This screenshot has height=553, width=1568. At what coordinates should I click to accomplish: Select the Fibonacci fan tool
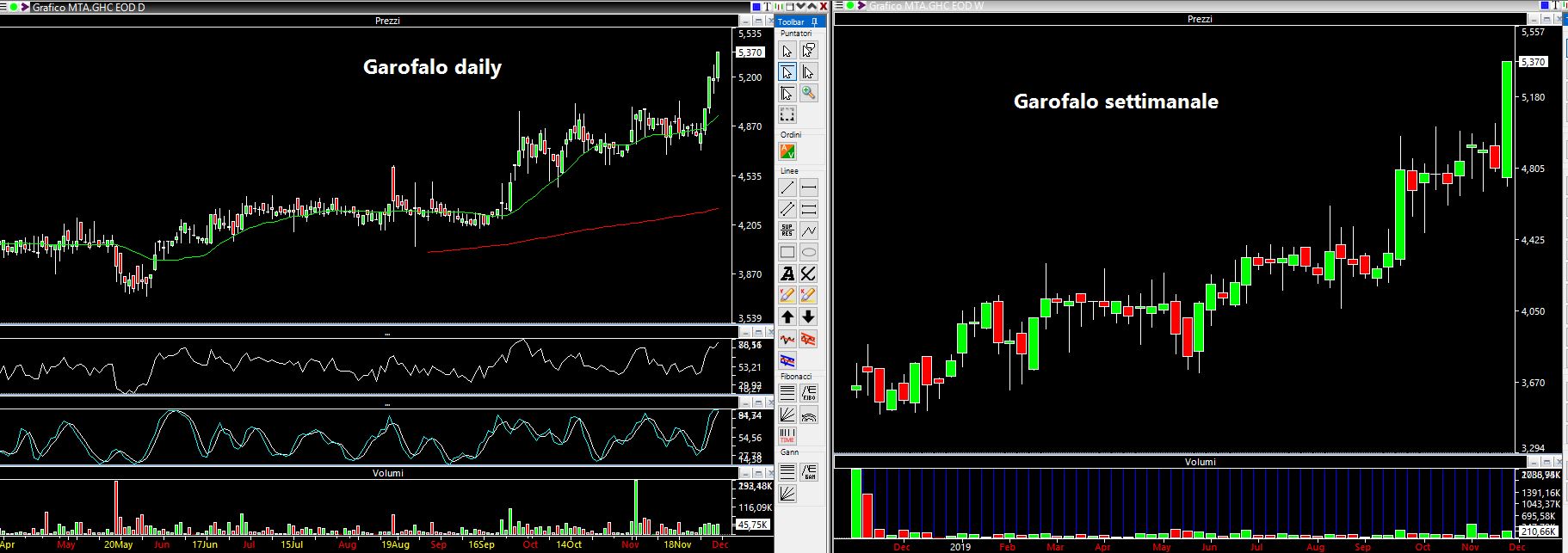[787, 414]
